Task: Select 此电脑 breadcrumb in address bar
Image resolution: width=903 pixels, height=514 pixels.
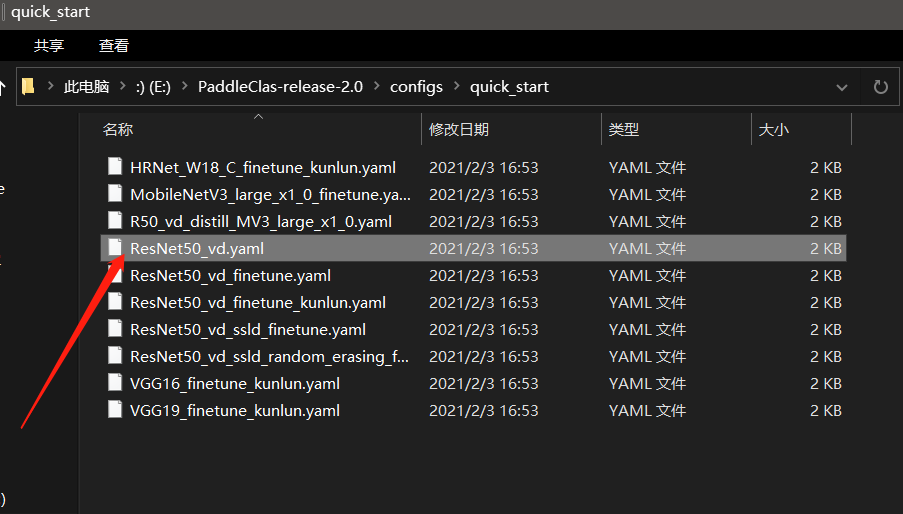Action: pos(86,87)
